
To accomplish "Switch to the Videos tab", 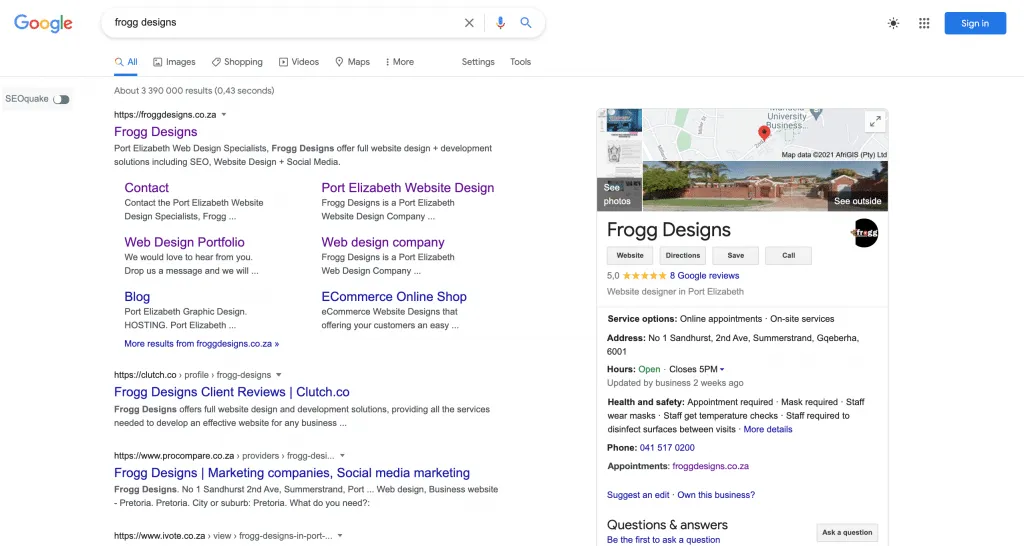I will click(x=299, y=62).
